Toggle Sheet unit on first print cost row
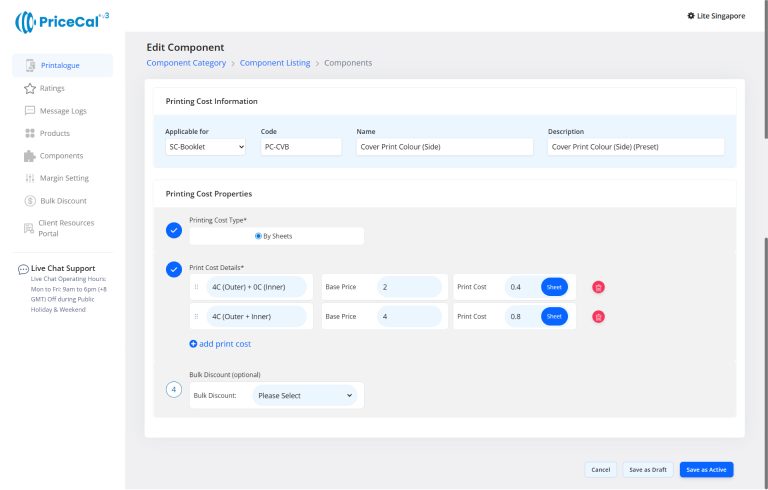This screenshot has height=490, width=768. 553,287
